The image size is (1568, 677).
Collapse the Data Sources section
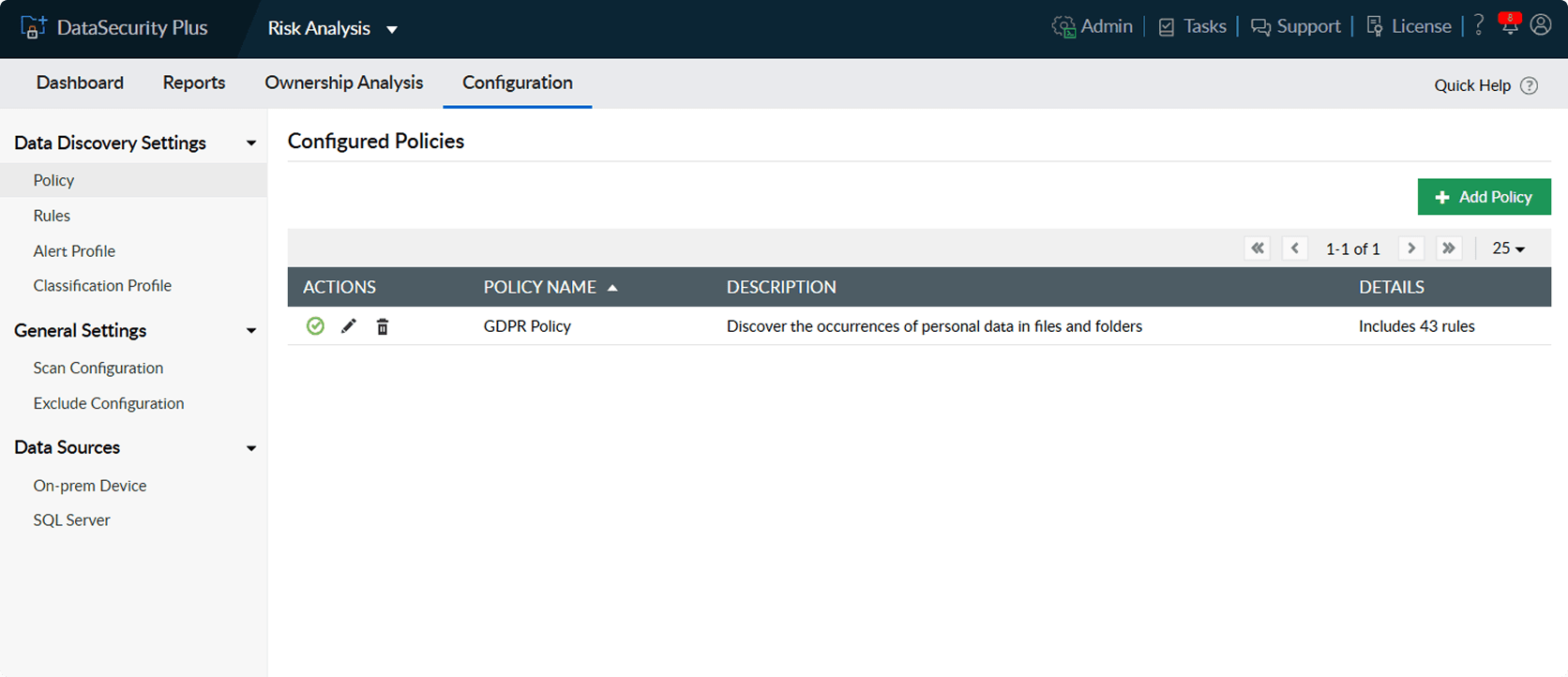click(250, 448)
